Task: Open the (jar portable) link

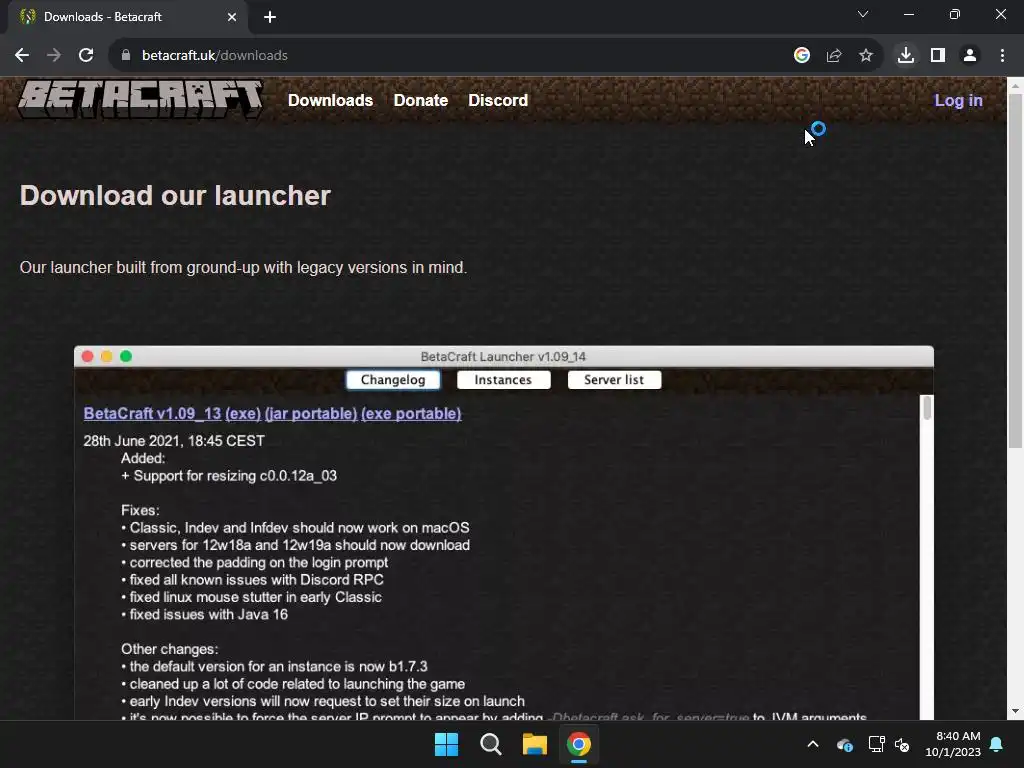Action: coord(311,413)
